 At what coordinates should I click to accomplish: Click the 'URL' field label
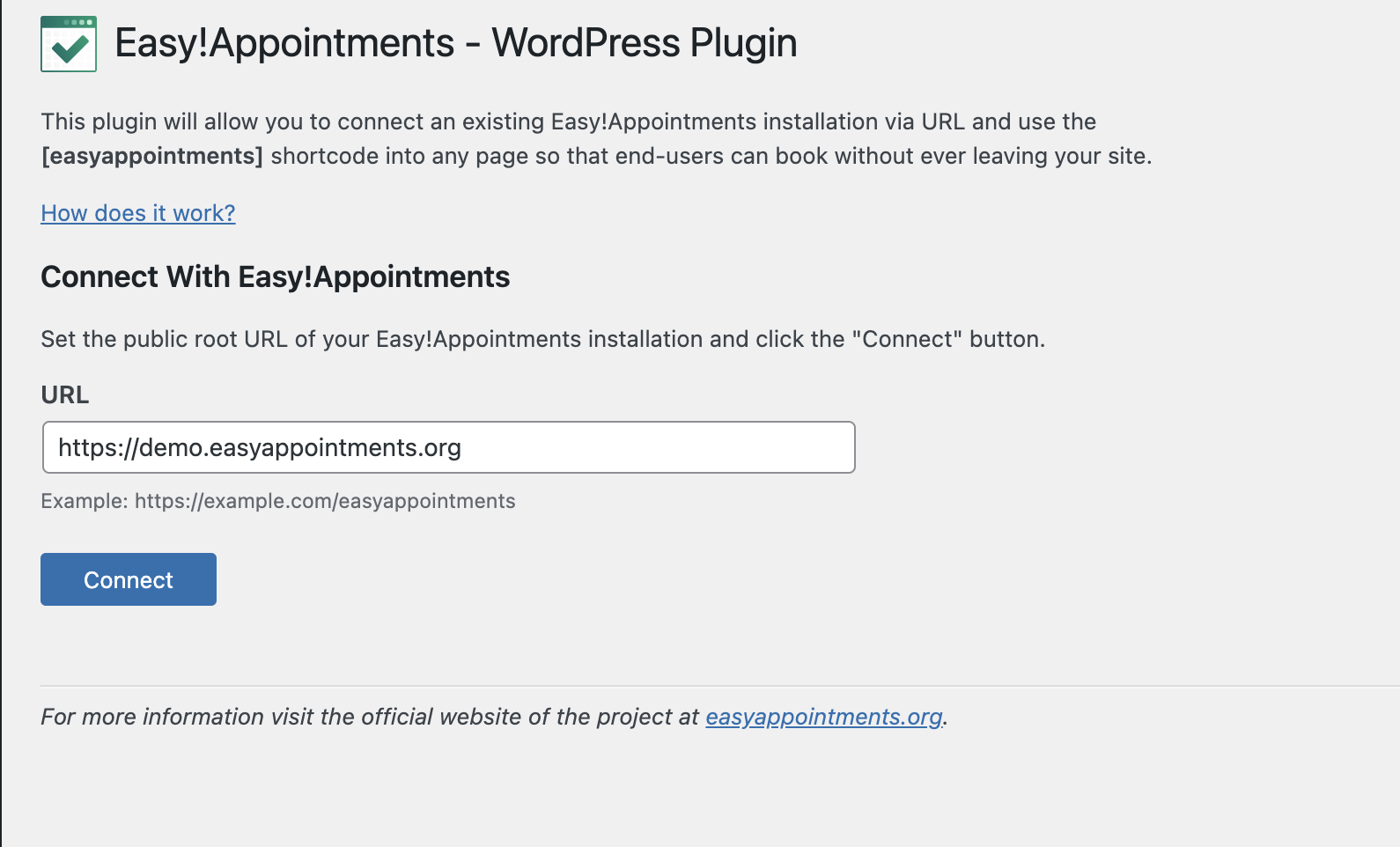point(63,395)
